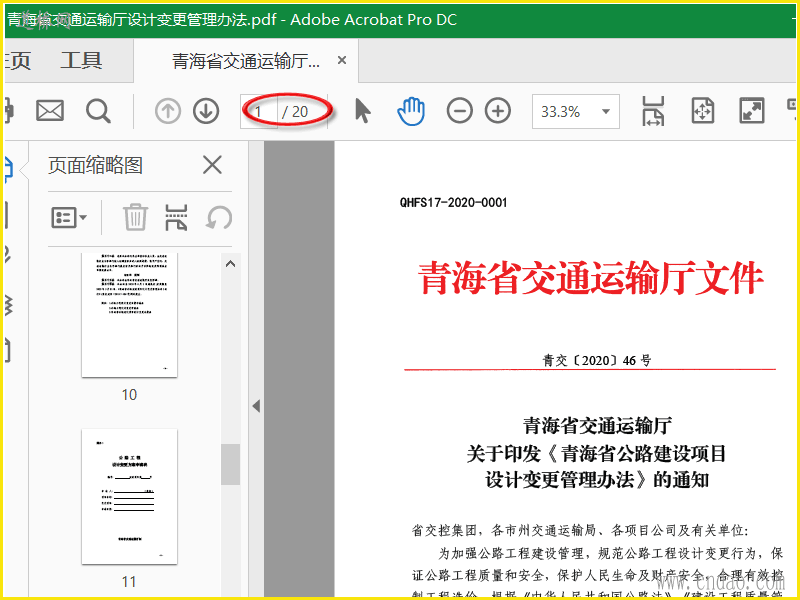Image resolution: width=800 pixels, height=600 pixels.
Task: Select the page 11 thumbnail
Action: (130, 496)
